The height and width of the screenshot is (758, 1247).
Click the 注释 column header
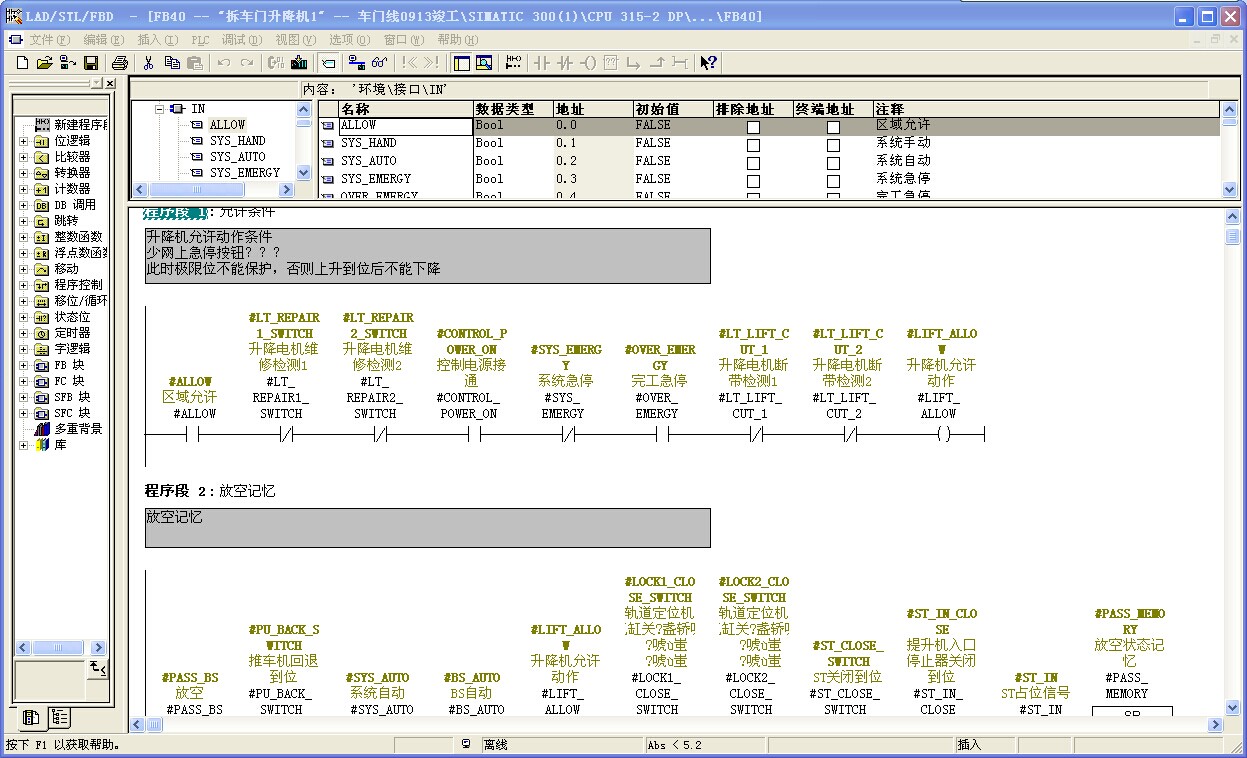(1046, 109)
